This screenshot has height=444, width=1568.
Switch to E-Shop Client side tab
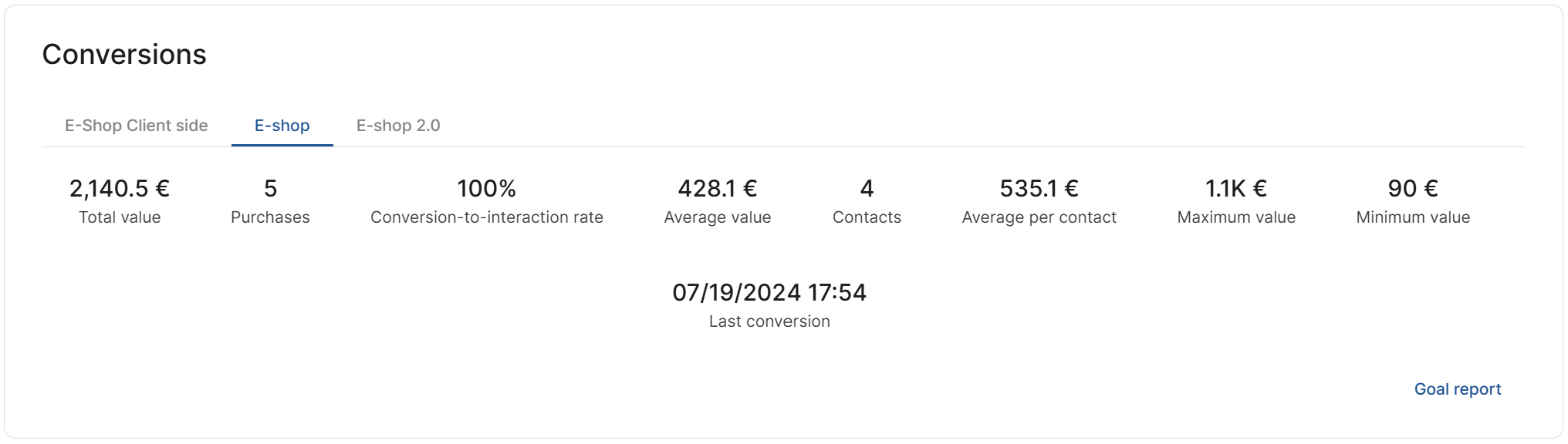point(137,126)
